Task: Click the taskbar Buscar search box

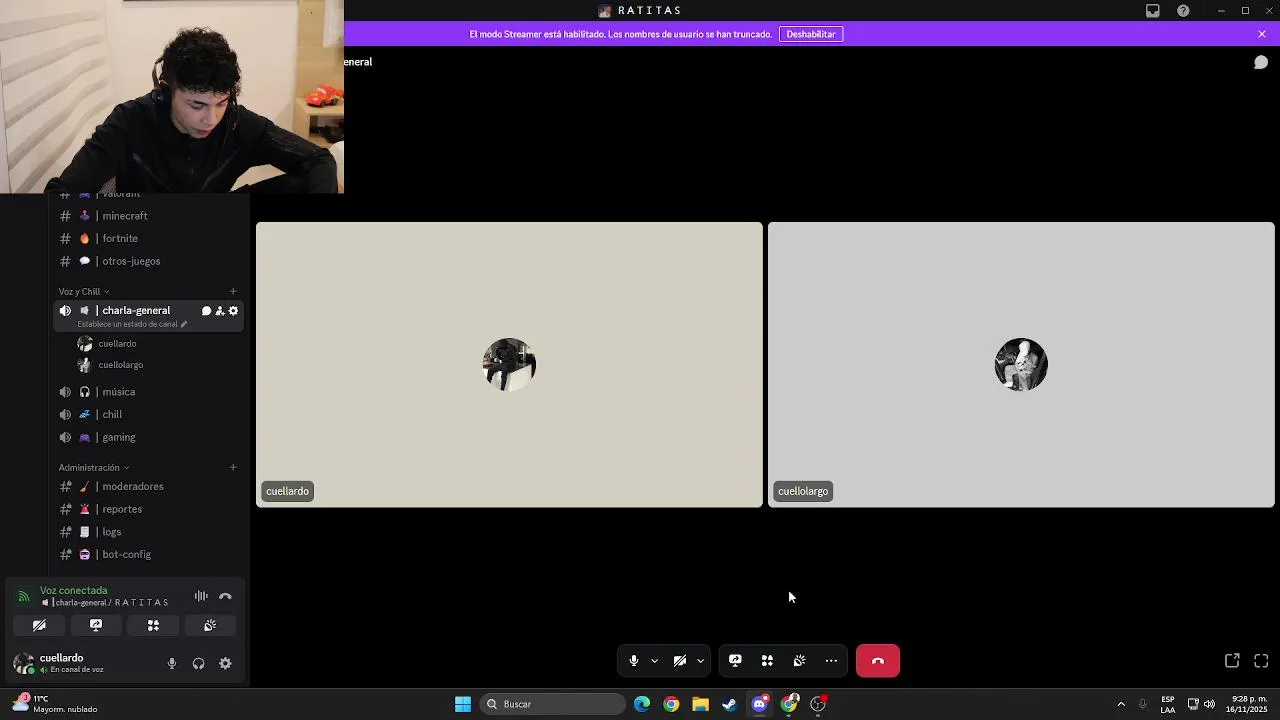Action: point(552,704)
